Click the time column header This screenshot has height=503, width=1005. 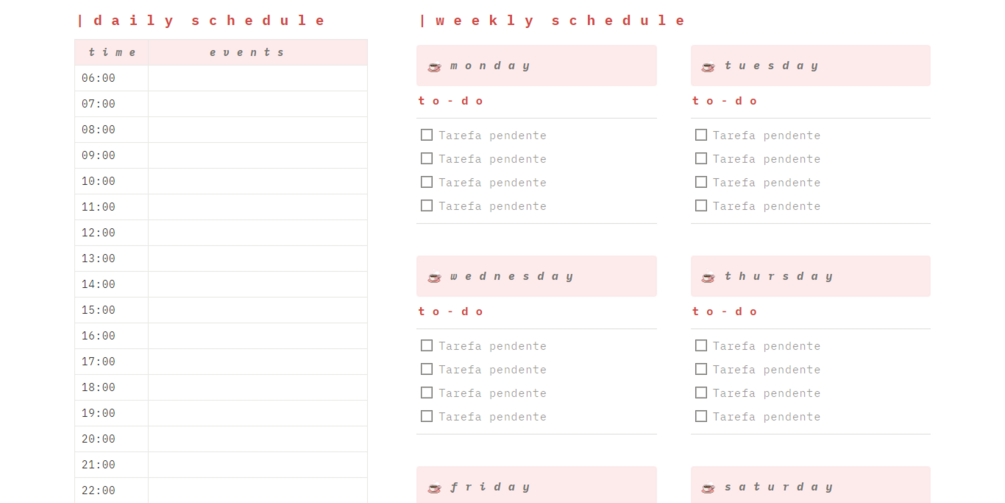(x=112, y=53)
